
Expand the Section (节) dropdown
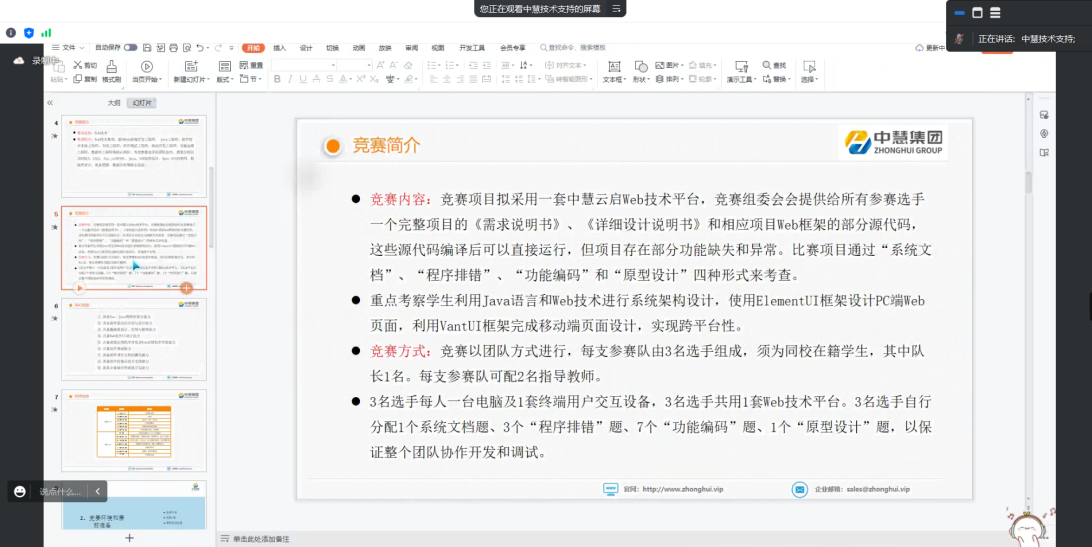click(x=258, y=80)
